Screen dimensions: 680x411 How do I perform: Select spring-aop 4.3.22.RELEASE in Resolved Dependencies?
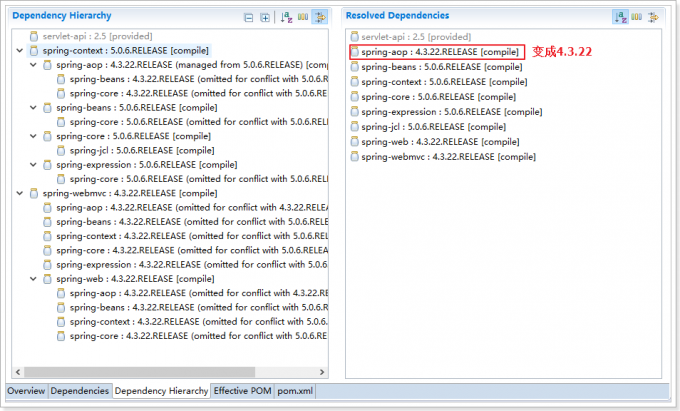[438, 51]
